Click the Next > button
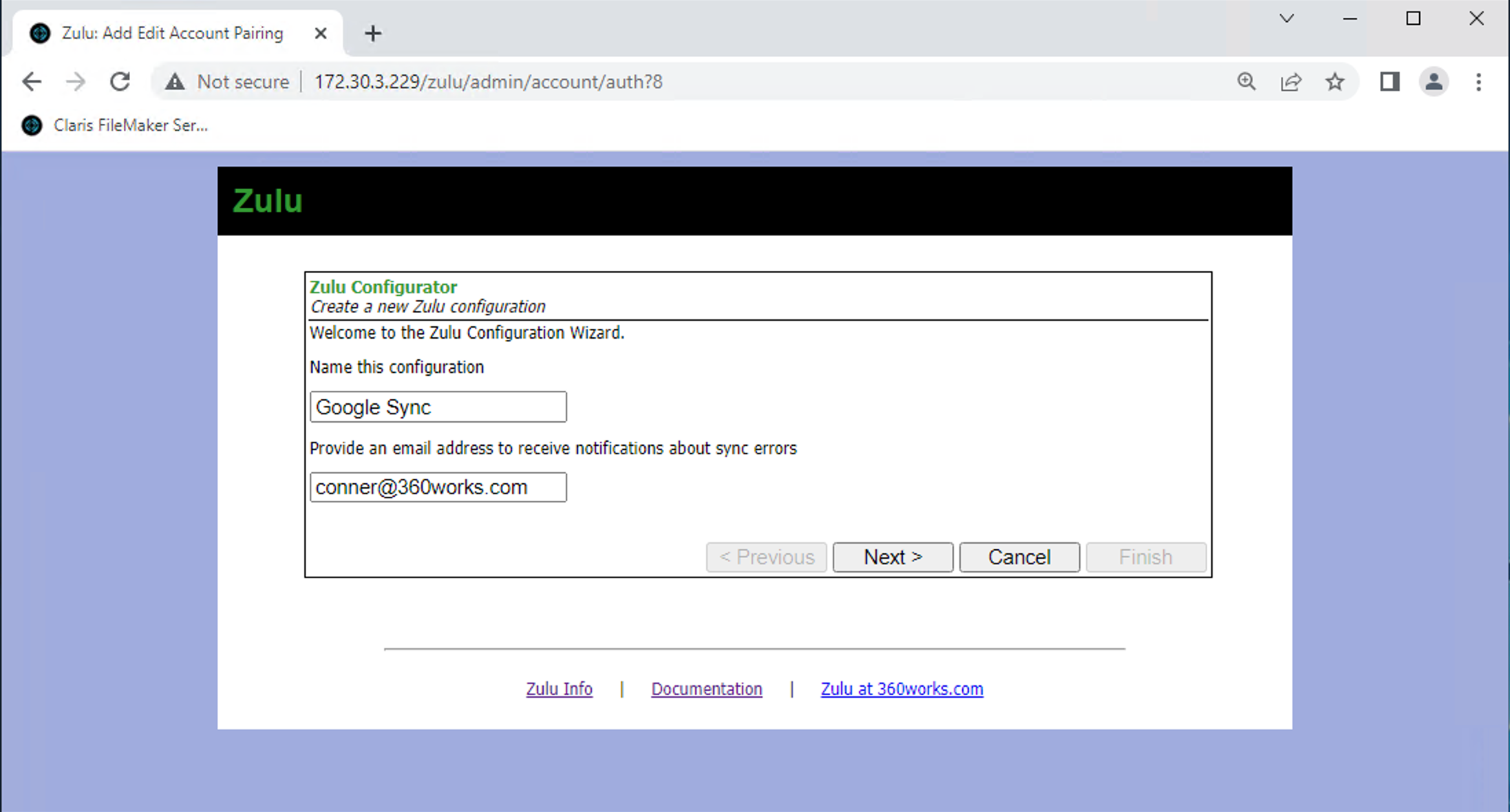This screenshot has height=812, width=1510. 893,557
